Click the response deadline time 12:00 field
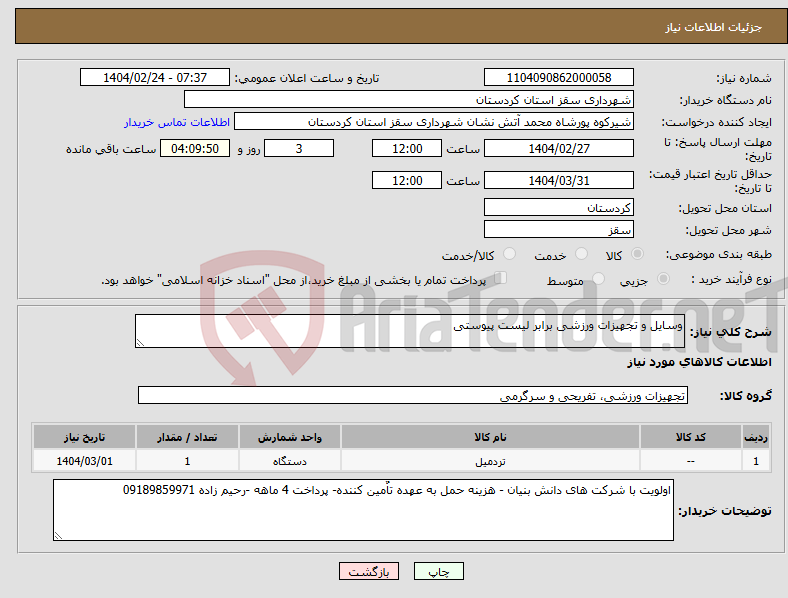The height and width of the screenshot is (598, 788). coord(407,149)
